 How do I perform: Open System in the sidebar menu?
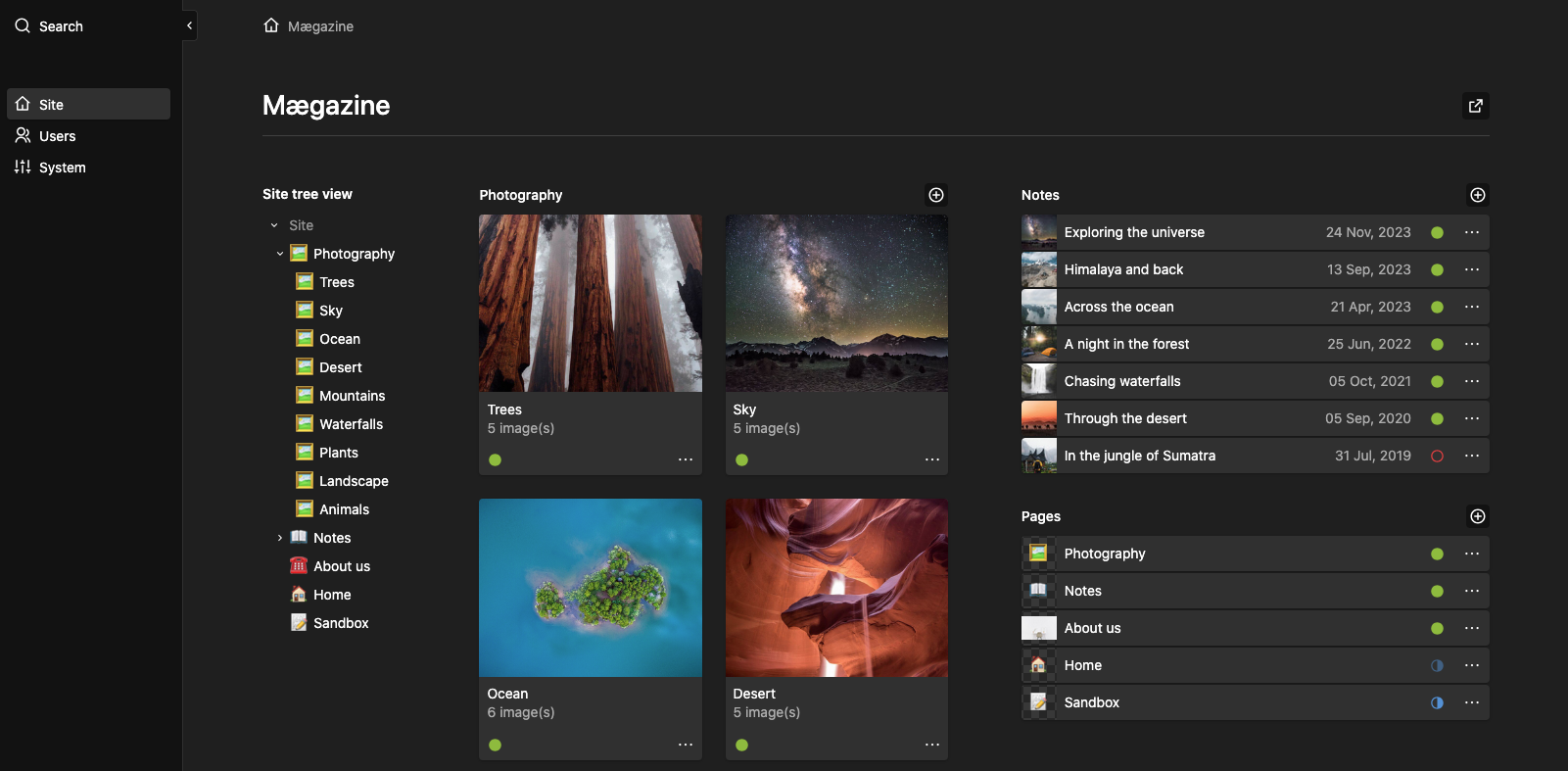pyautogui.click(x=62, y=168)
